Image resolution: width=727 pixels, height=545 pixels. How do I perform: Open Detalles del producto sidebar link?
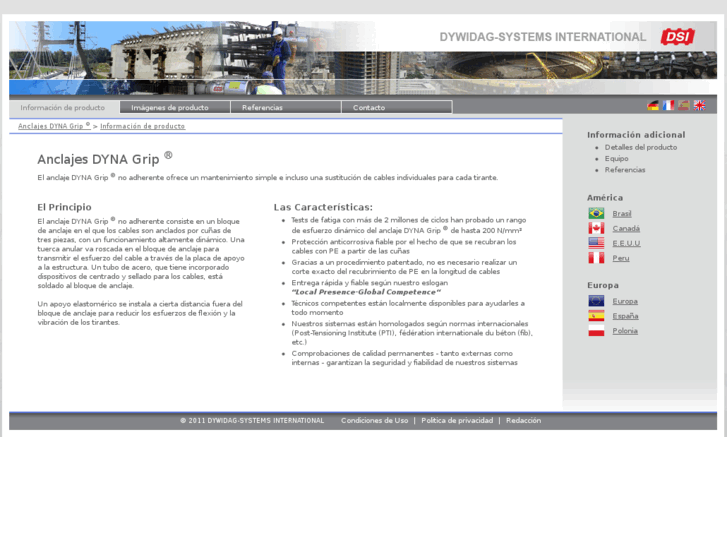pos(641,147)
